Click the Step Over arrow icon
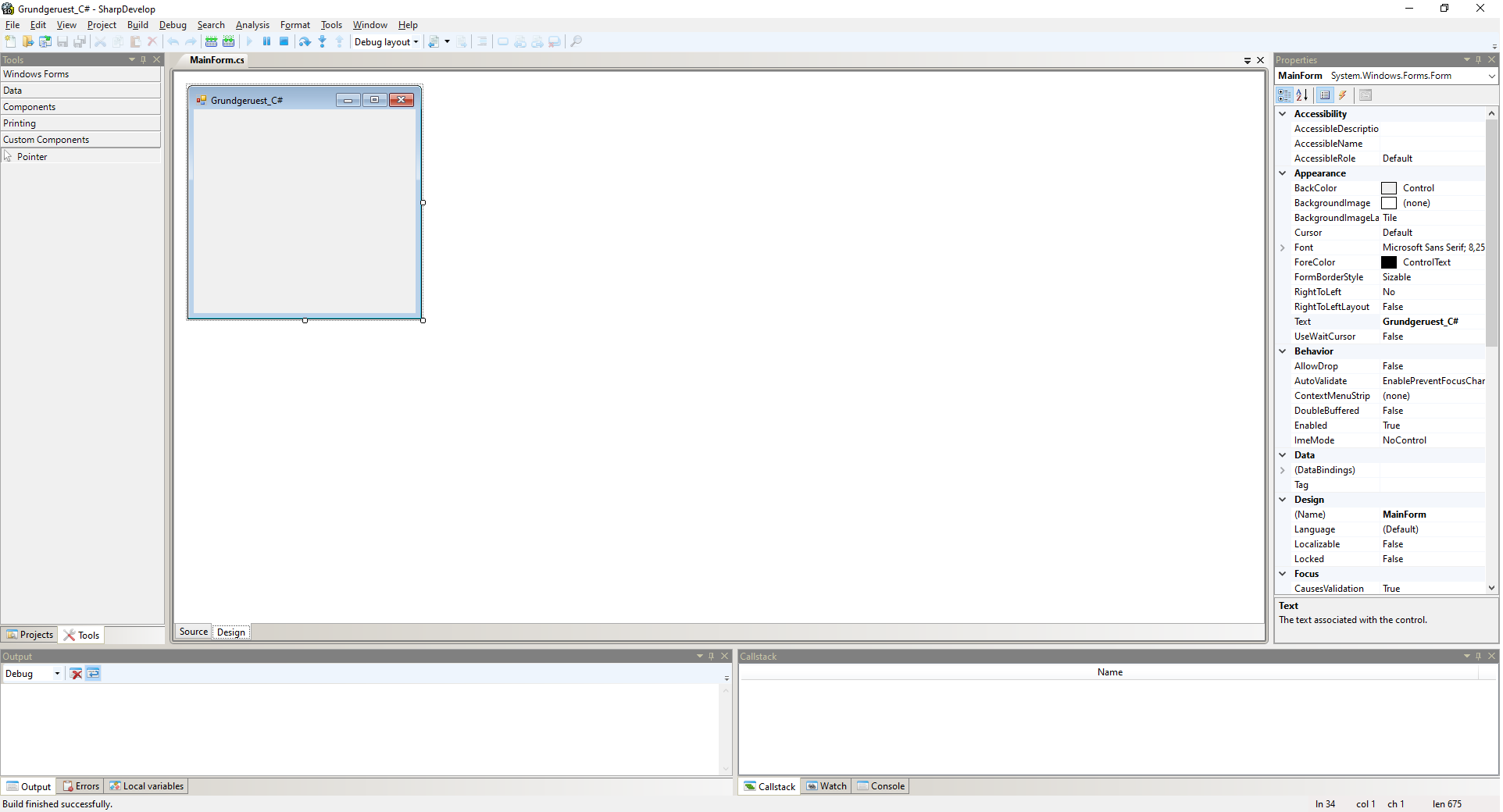 (x=305, y=41)
